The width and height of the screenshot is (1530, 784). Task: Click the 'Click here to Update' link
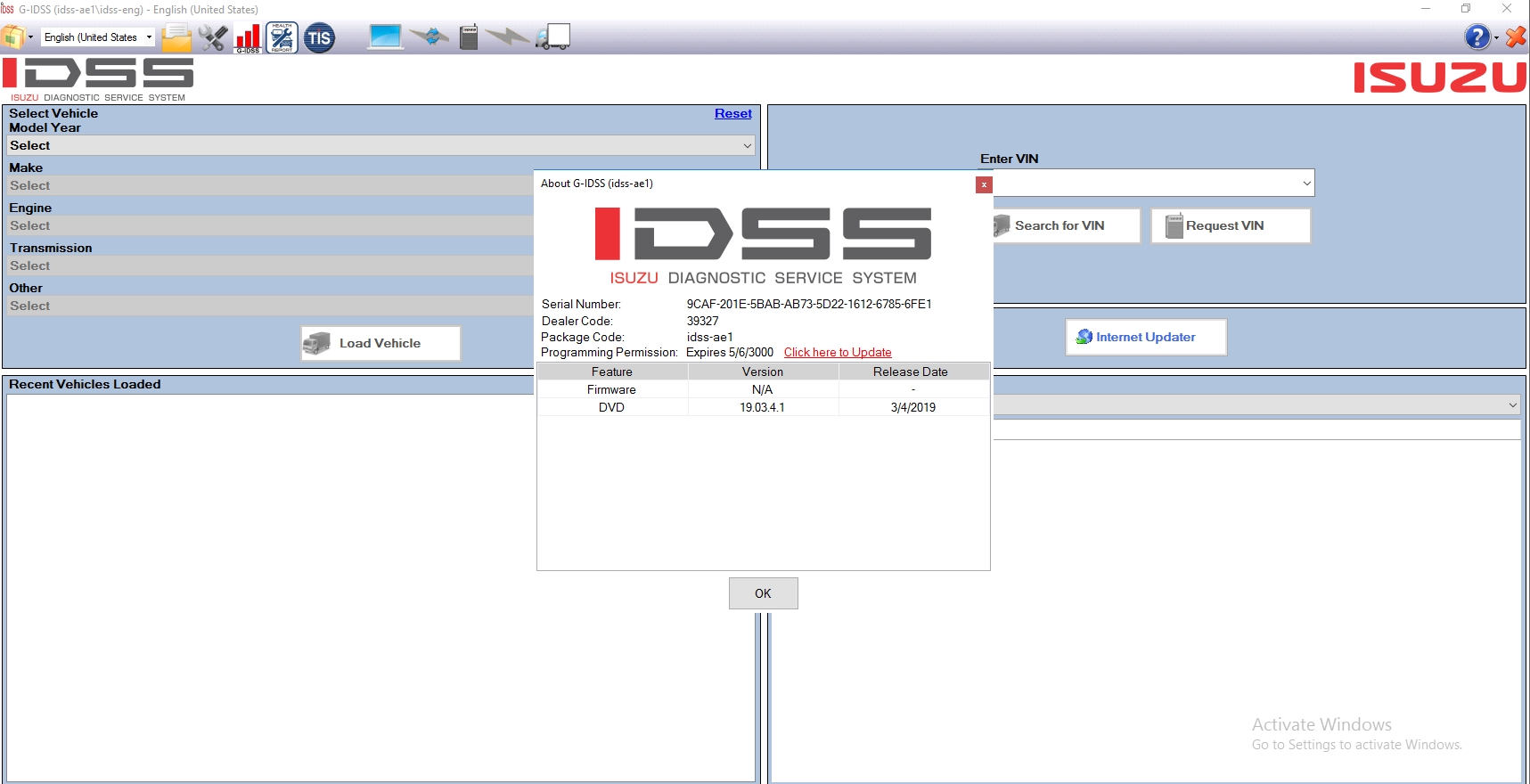click(x=838, y=352)
